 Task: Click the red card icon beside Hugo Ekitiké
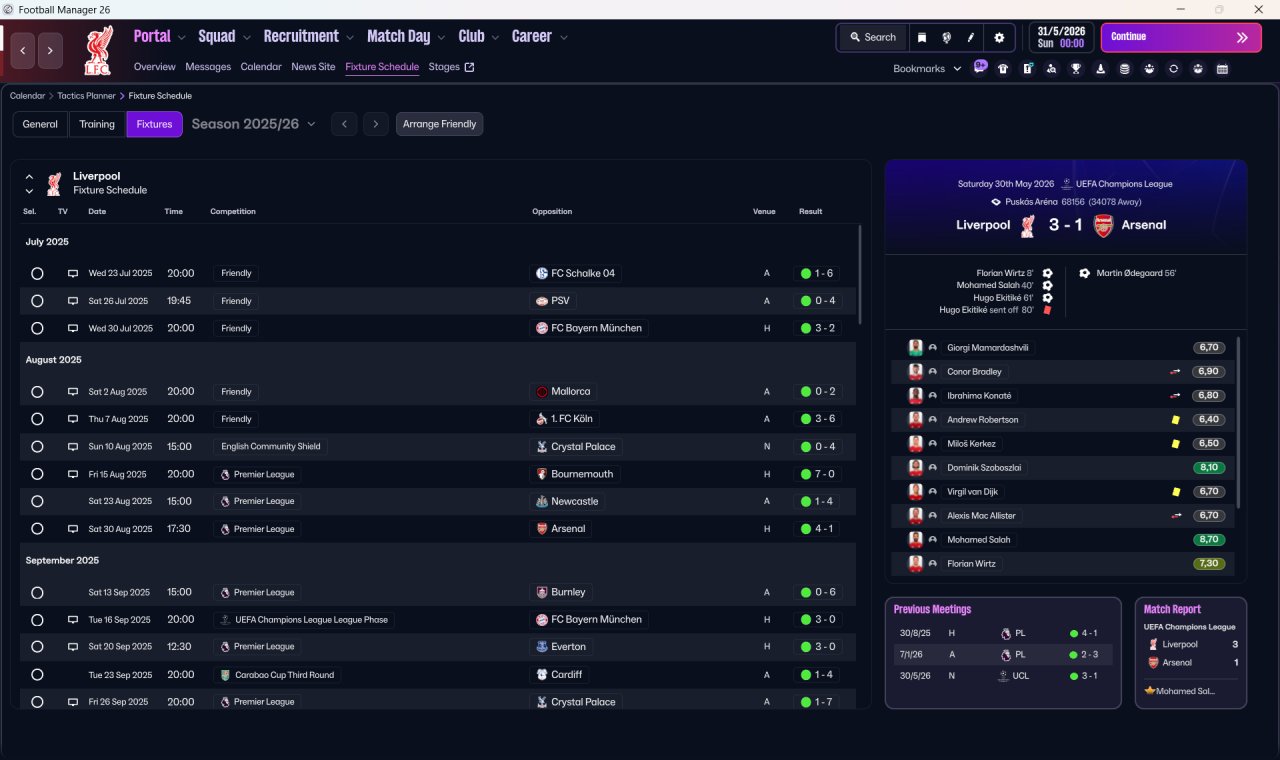1047,310
